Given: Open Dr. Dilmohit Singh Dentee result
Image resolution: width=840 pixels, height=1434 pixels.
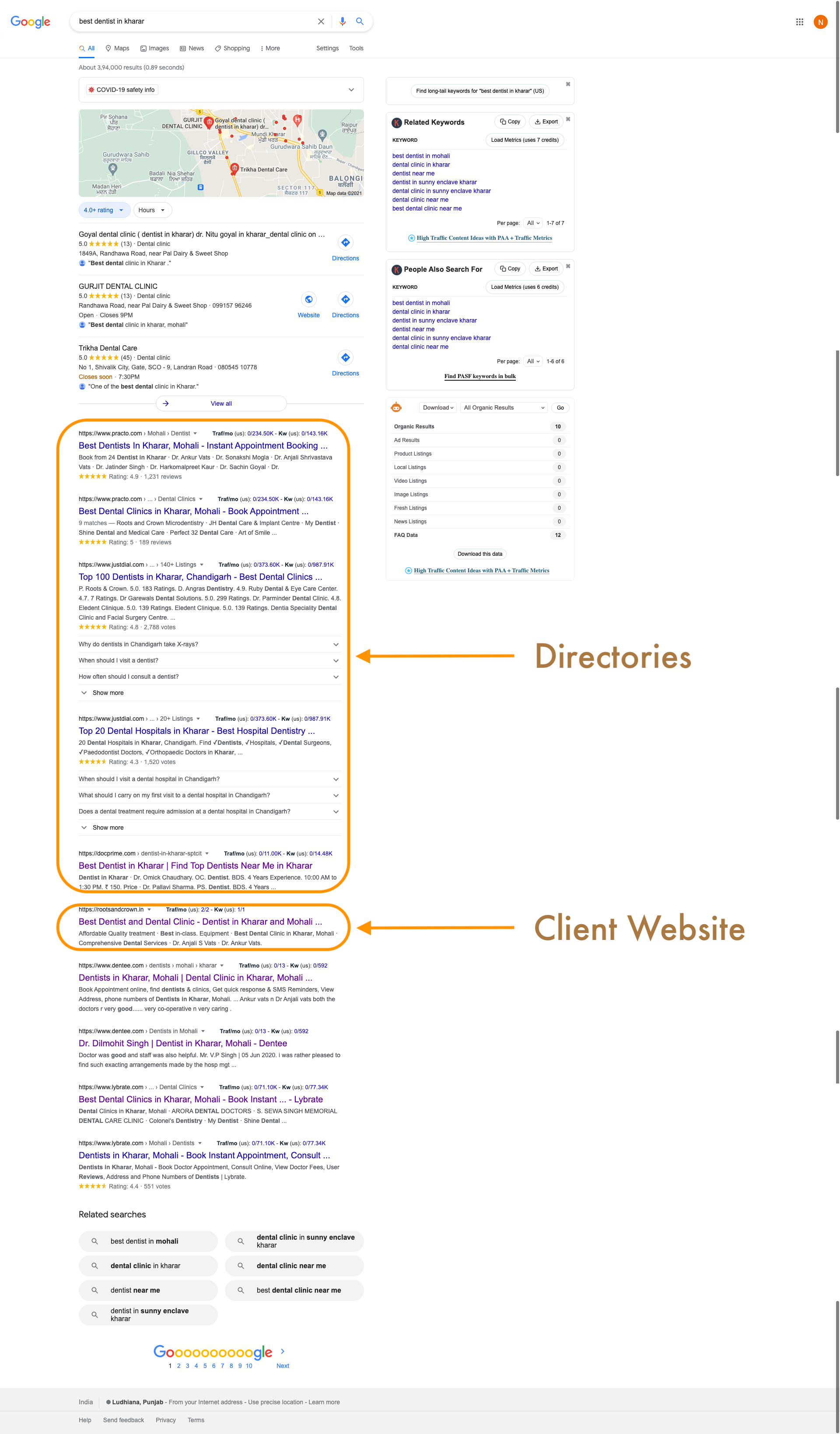Looking at the screenshot, I should pos(183,1043).
